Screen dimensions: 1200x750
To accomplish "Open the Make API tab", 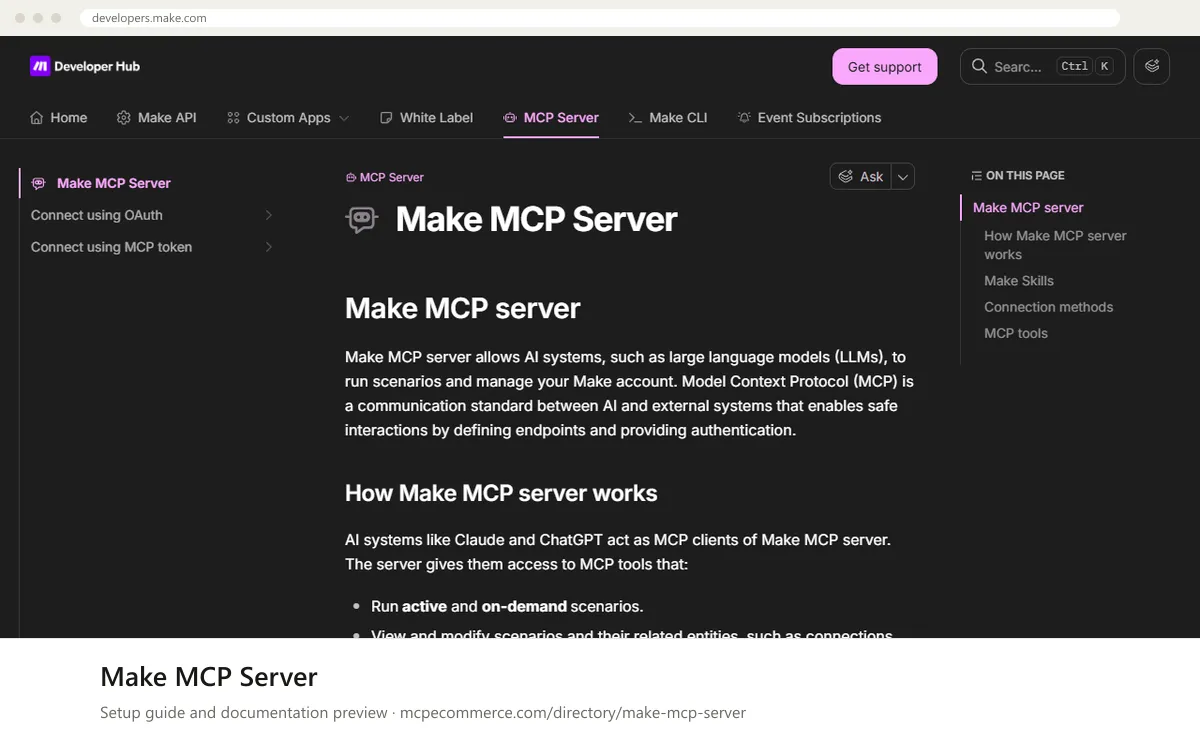I will tap(156, 117).
